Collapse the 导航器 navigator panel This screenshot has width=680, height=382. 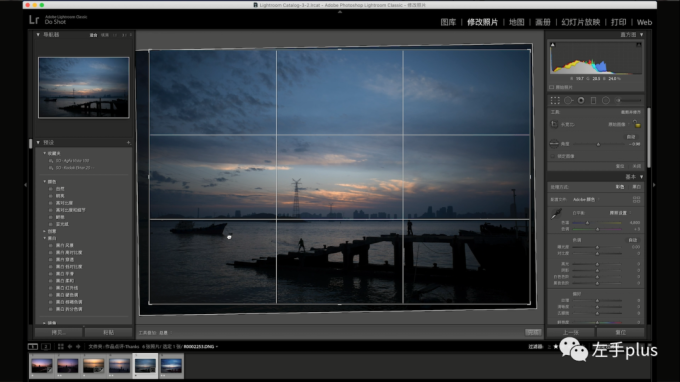[x=38, y=35]
